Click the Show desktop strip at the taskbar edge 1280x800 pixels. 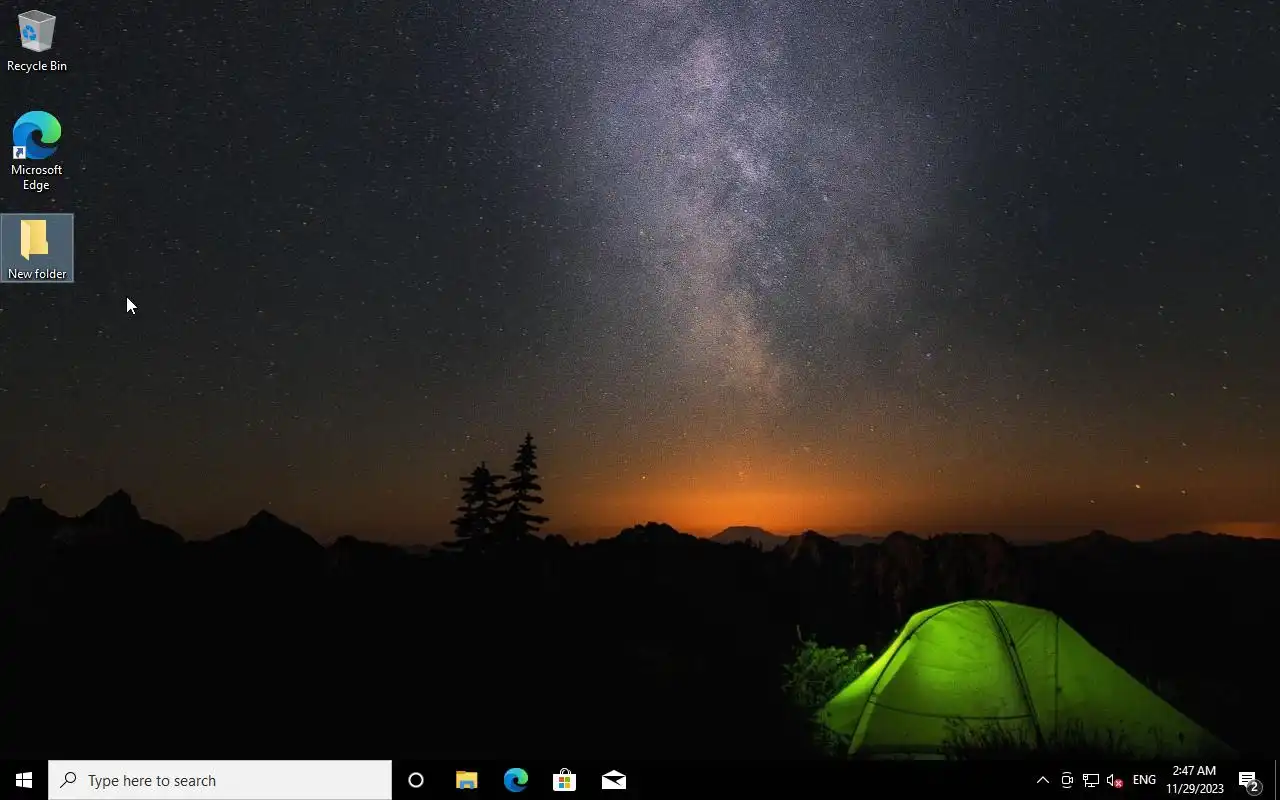tap(1277, 780)
